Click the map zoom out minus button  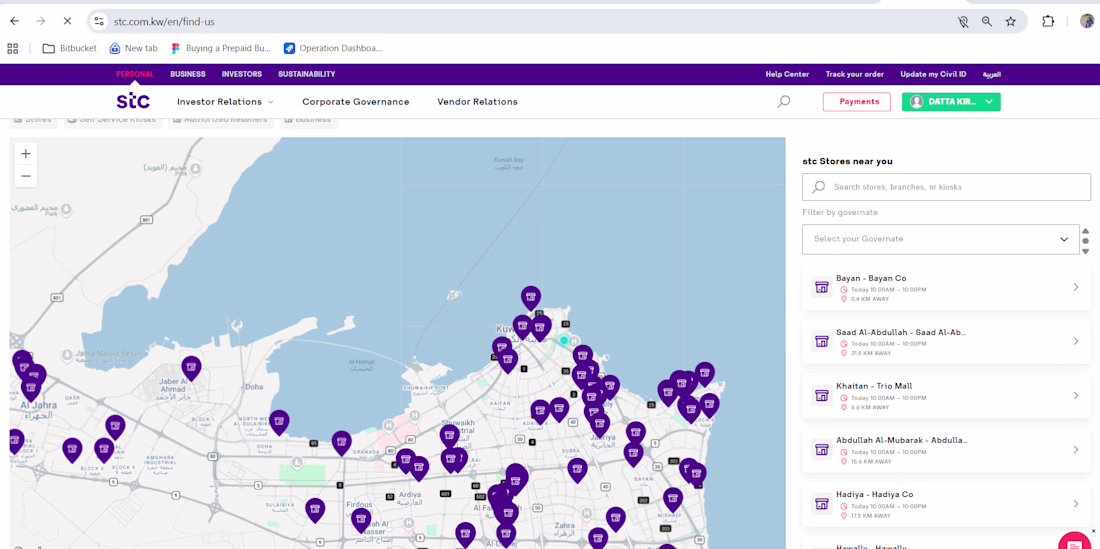[26, 176]
